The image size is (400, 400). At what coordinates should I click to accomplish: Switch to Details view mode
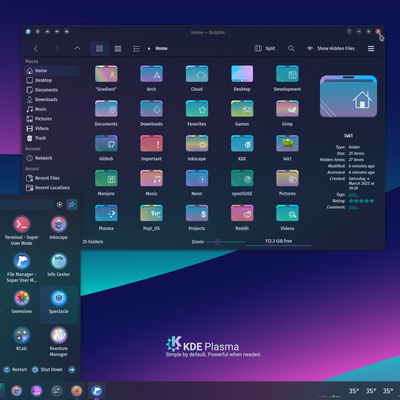click(137, 49)
